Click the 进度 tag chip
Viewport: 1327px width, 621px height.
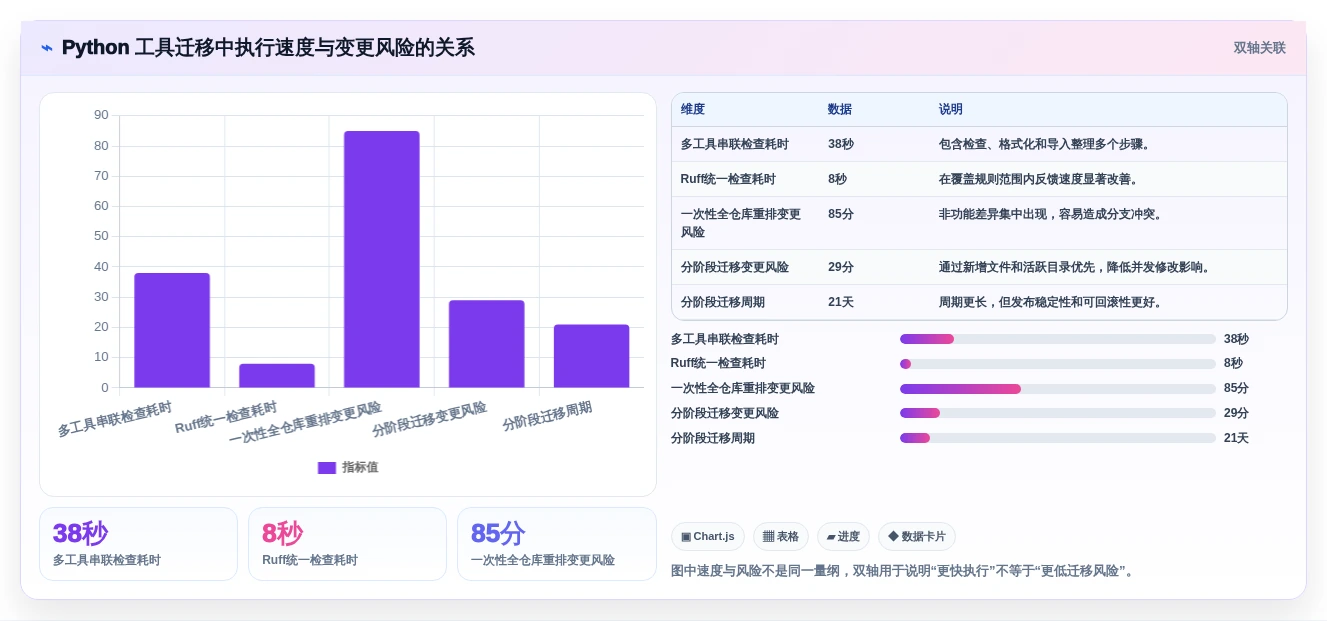(x=843, y=537)
